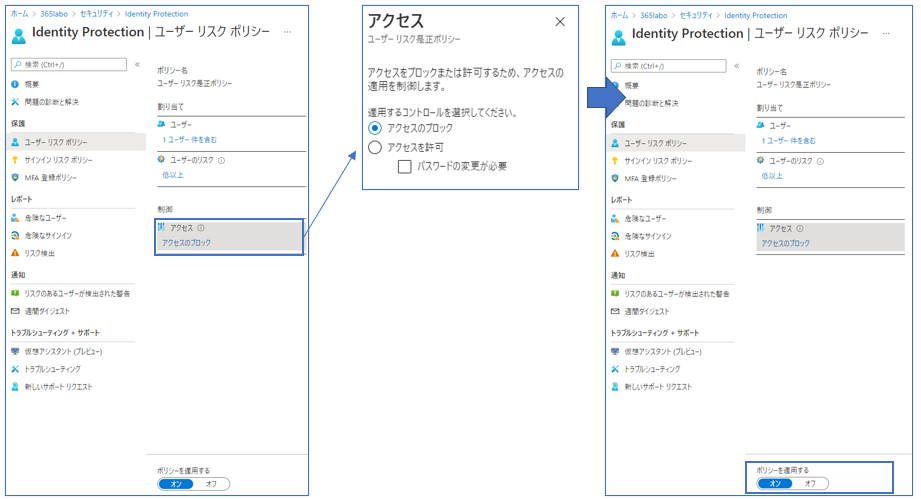Click アクセスのブロック link in right window
The image size is (921, 499).
tap(785, 243)
